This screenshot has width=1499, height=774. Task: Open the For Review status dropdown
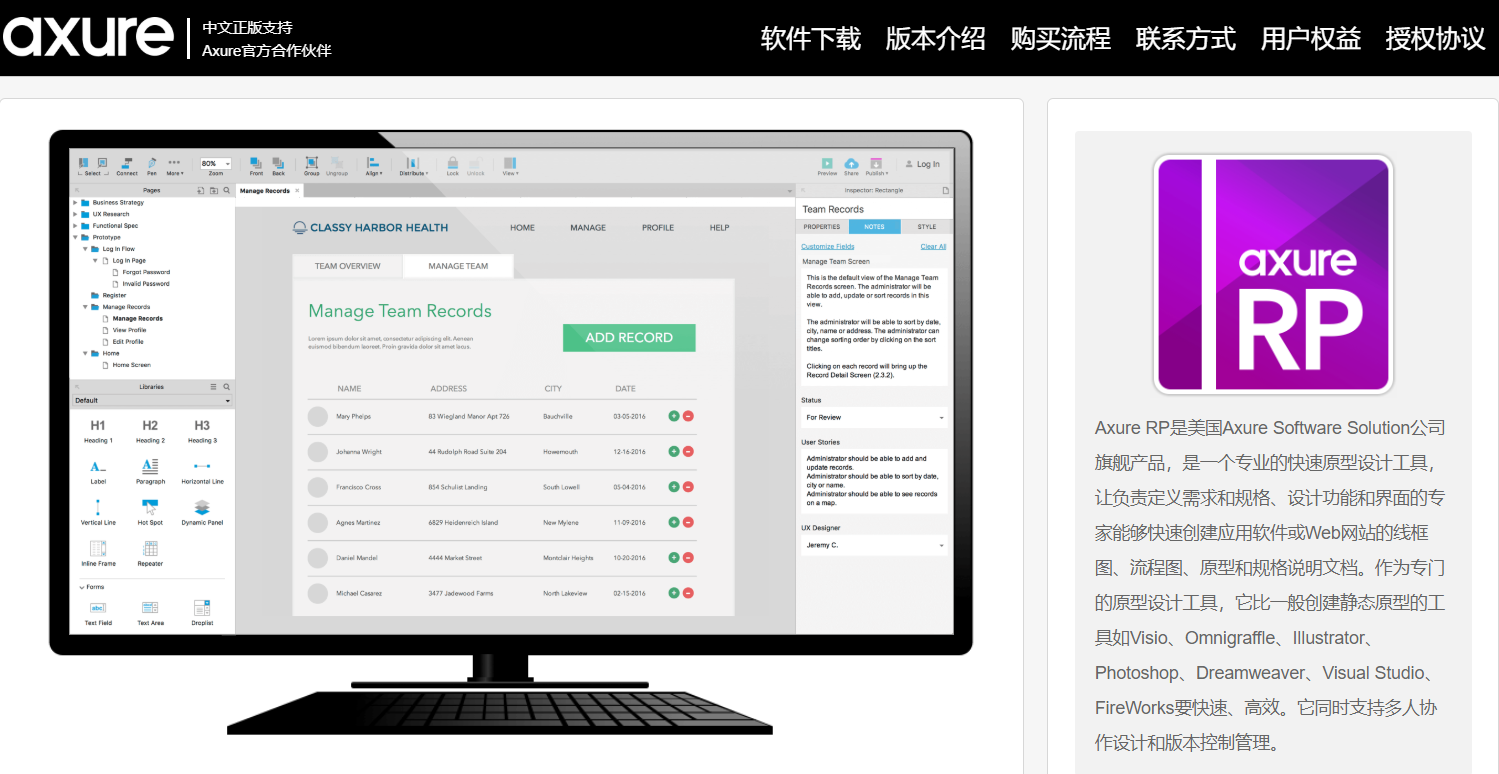coord(874,417)
